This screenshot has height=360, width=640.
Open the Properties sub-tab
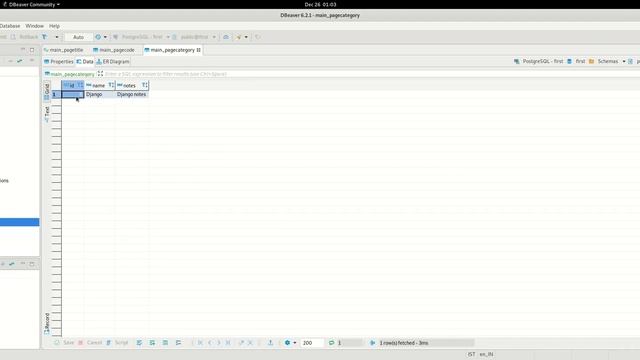coord(59,62)
